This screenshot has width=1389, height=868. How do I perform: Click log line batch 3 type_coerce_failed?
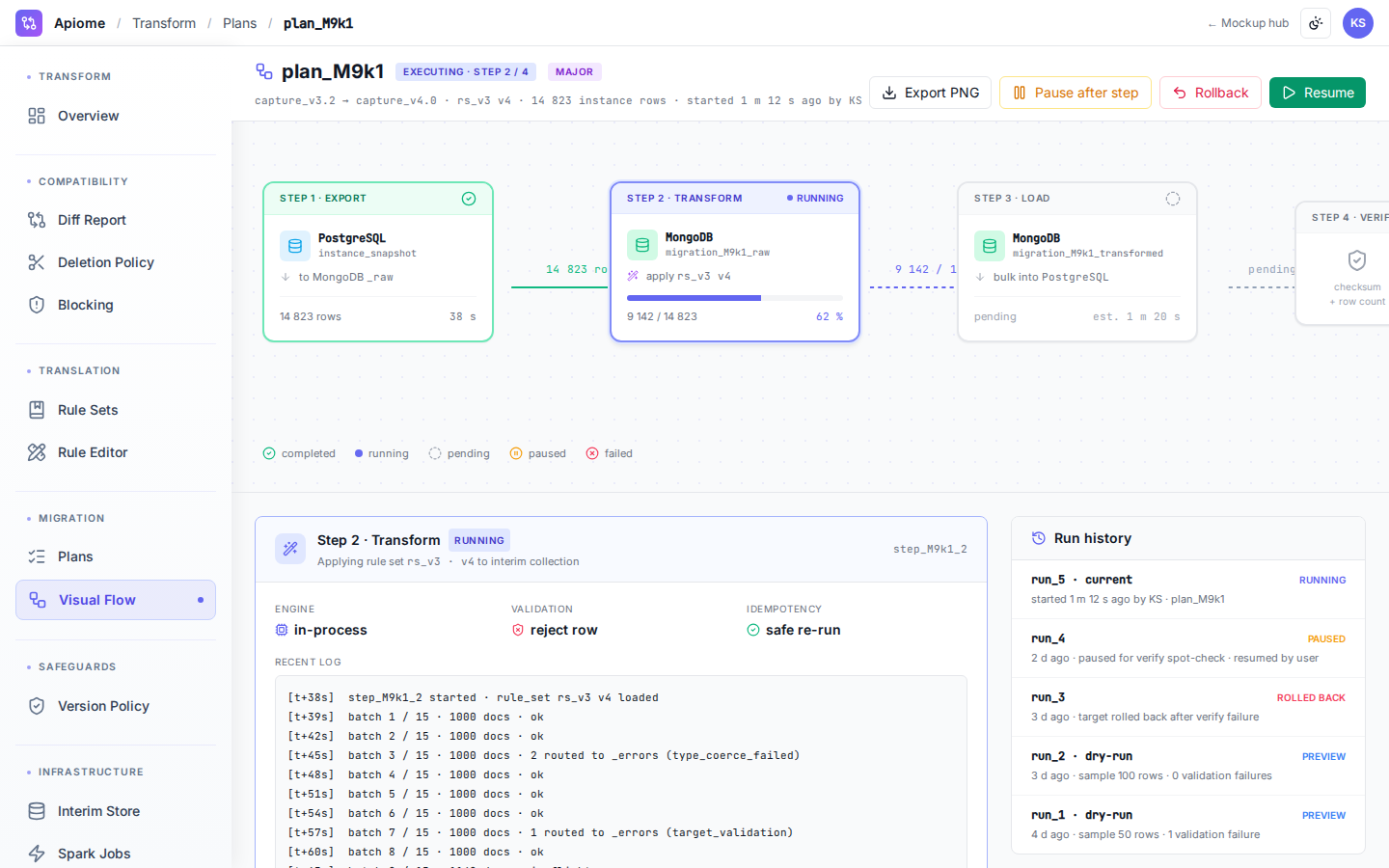[544, 755]
